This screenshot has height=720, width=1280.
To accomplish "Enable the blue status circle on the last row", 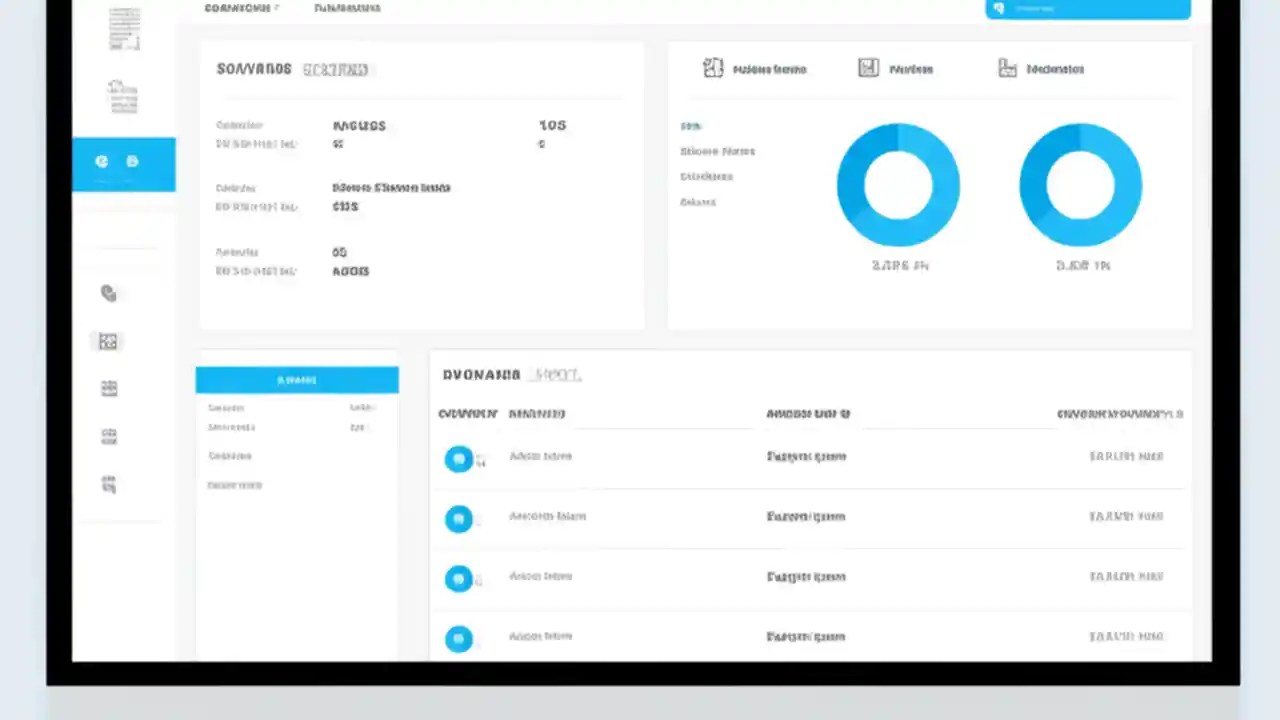I will click(458, 639).
